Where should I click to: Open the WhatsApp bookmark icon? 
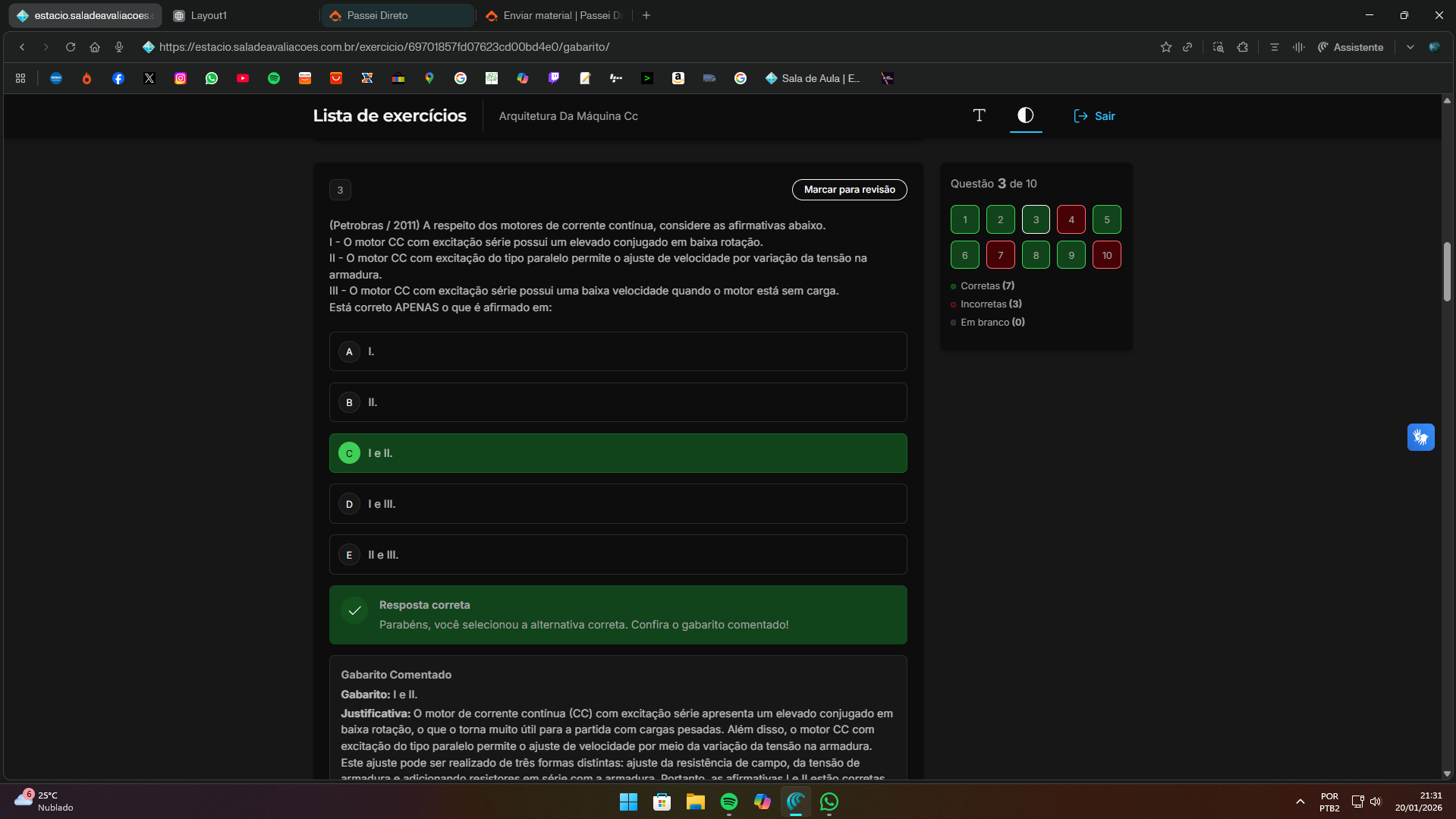pos(212,78)
